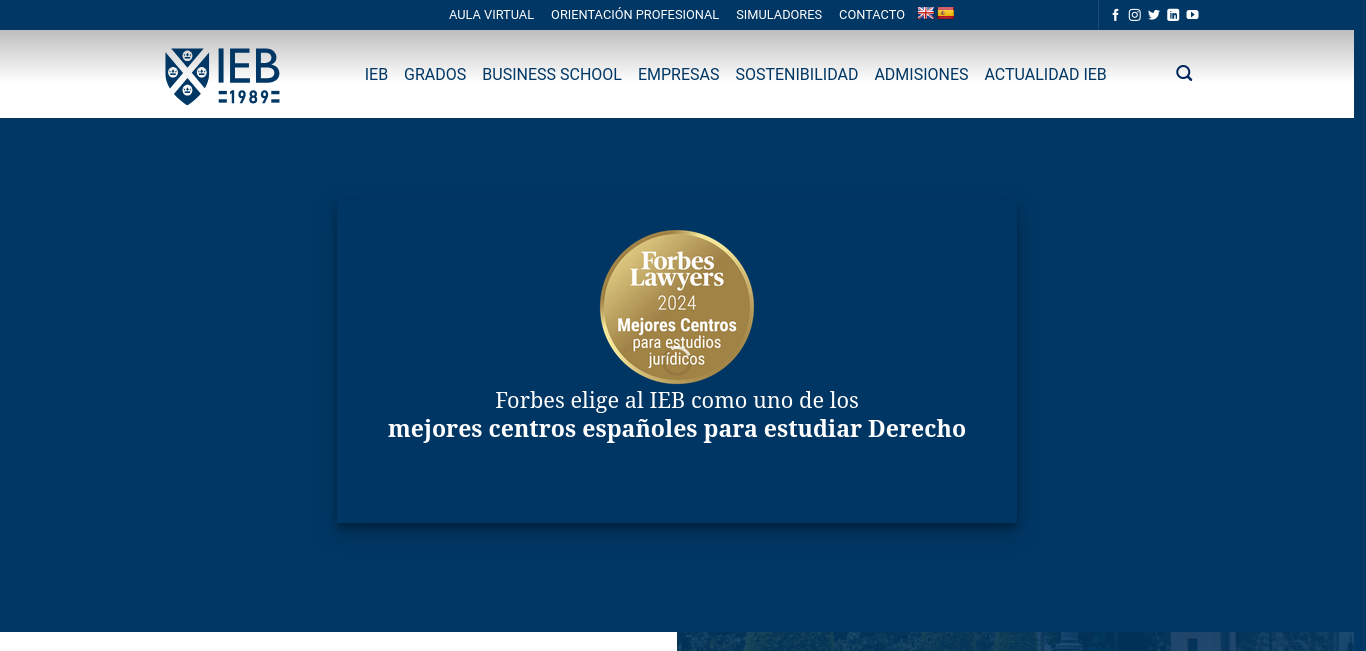Screen dimensions: 1366x651
Task: Click the Forbes Lawyers 2024 gold badge
Action: 677,307
